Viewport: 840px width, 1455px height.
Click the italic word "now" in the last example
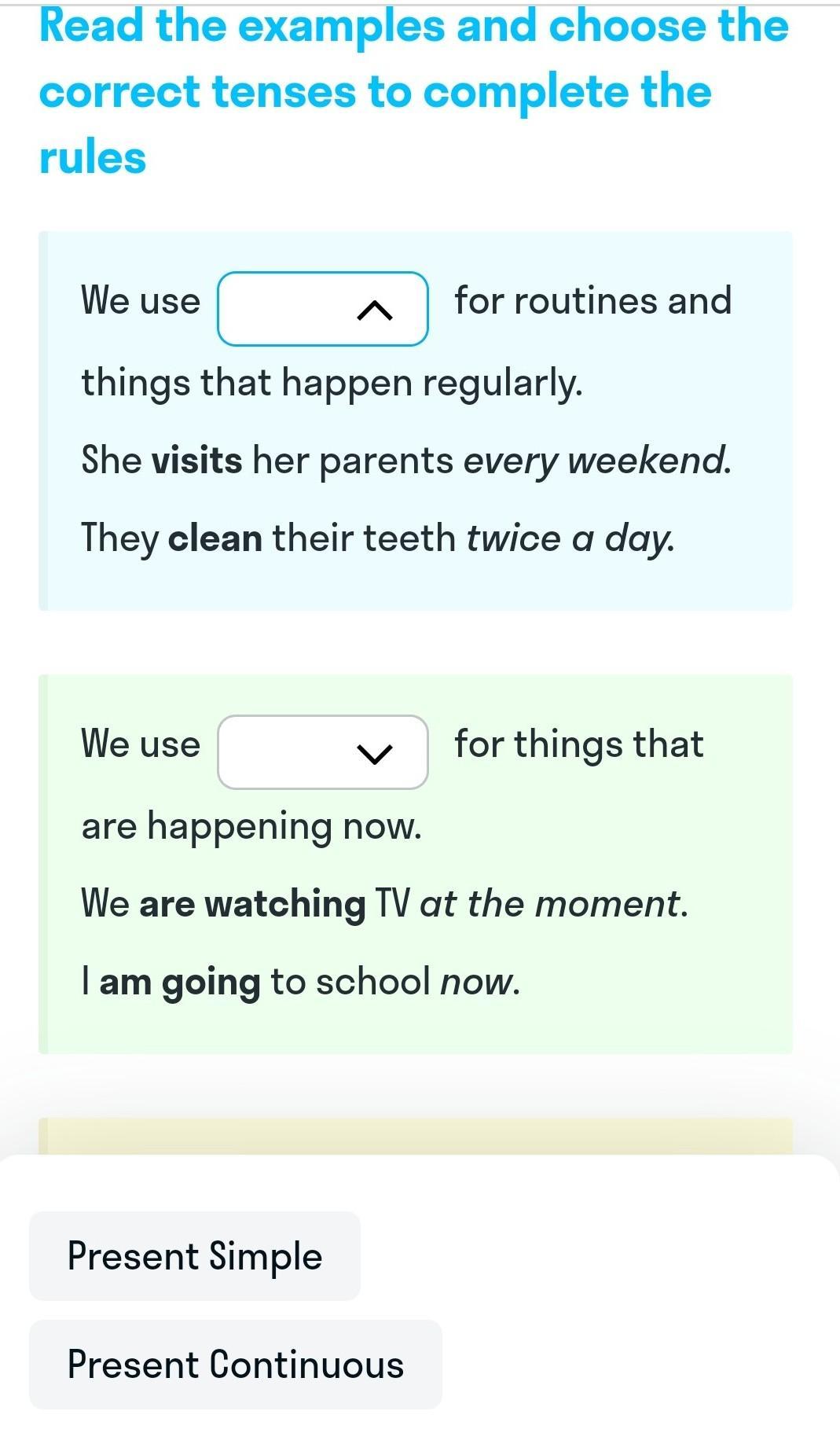point(478,983)
